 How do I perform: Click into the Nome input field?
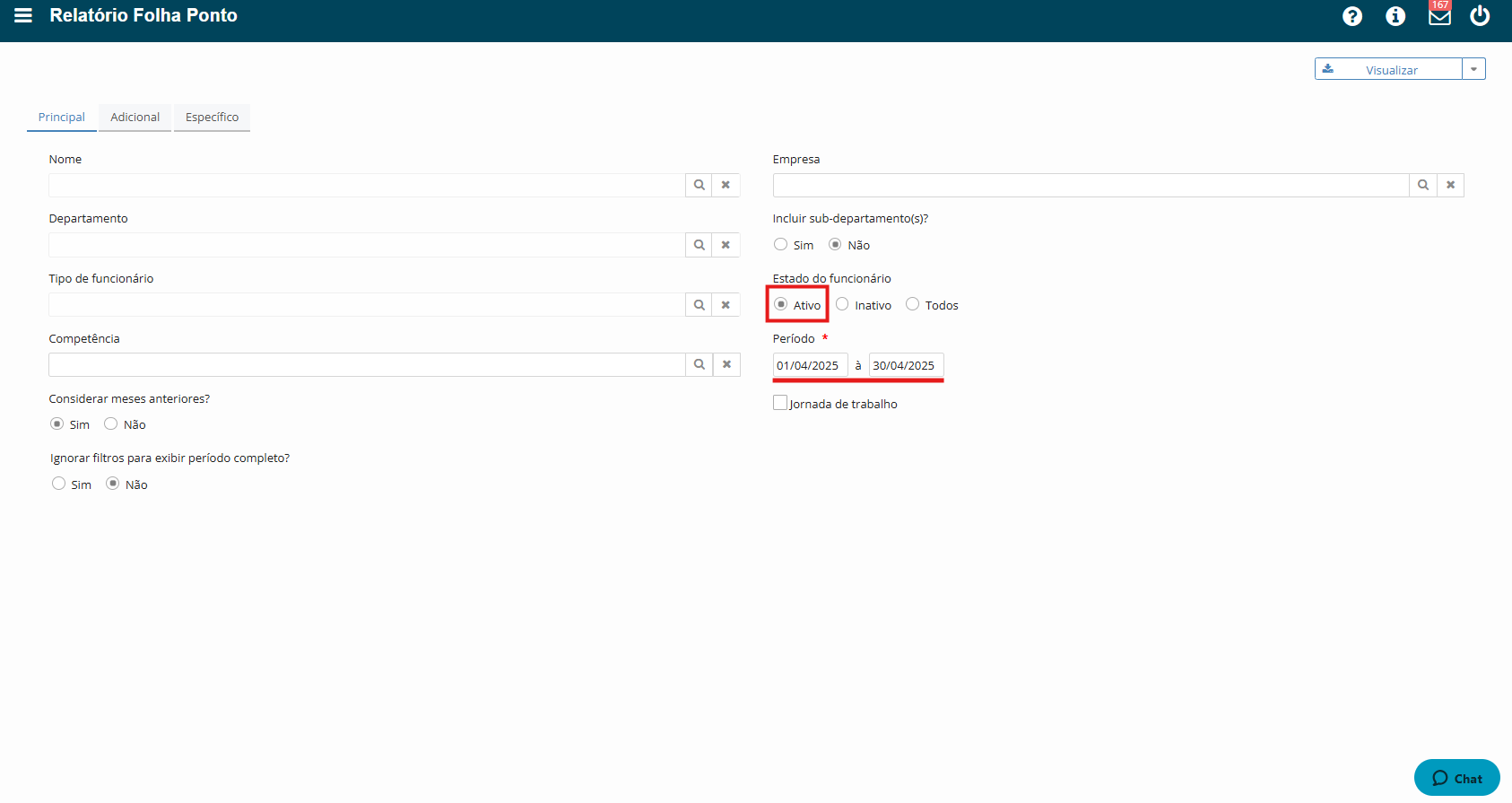pos(367,185)
